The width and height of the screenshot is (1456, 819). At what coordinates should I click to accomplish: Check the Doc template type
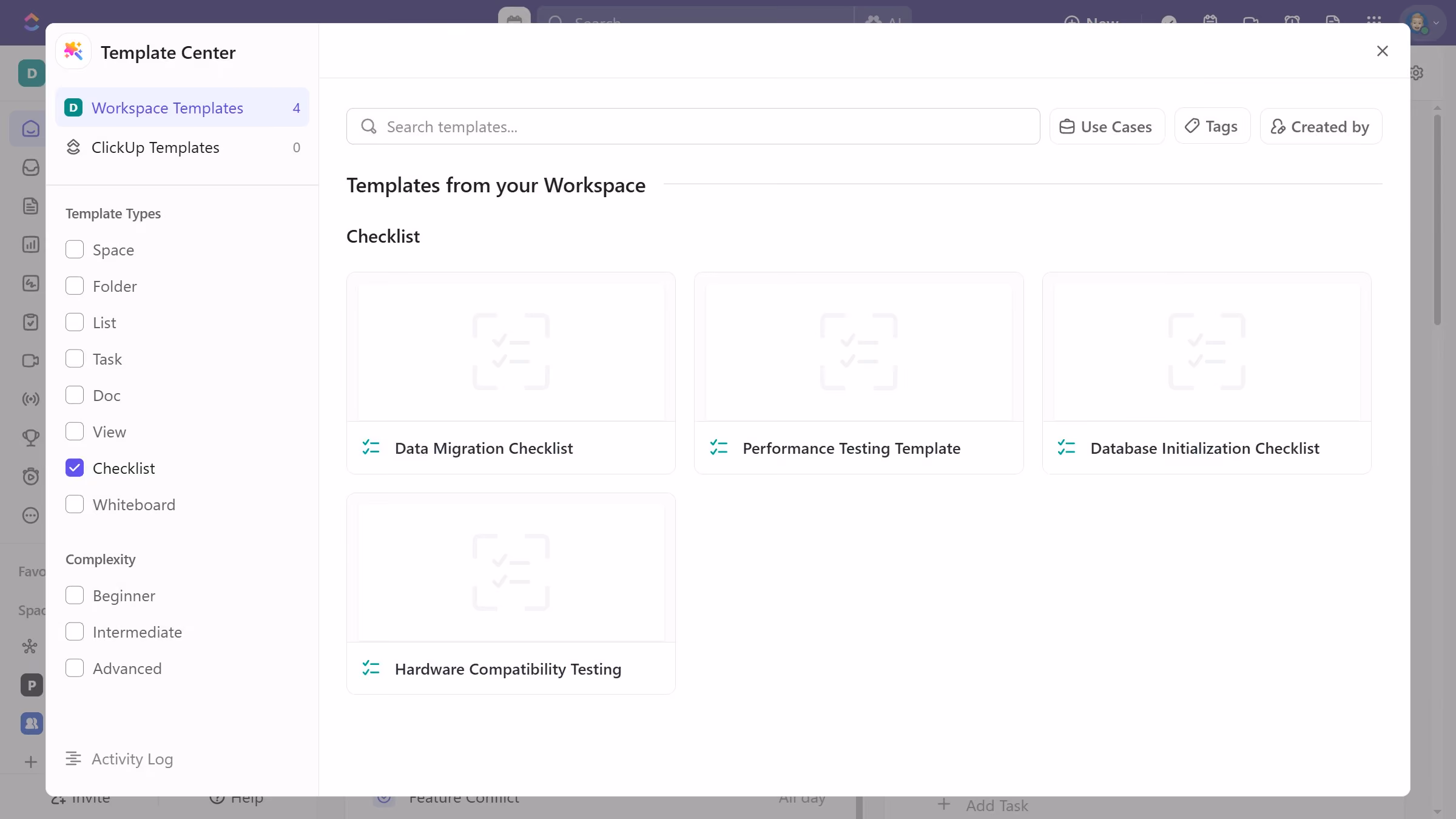coord(75,395)
